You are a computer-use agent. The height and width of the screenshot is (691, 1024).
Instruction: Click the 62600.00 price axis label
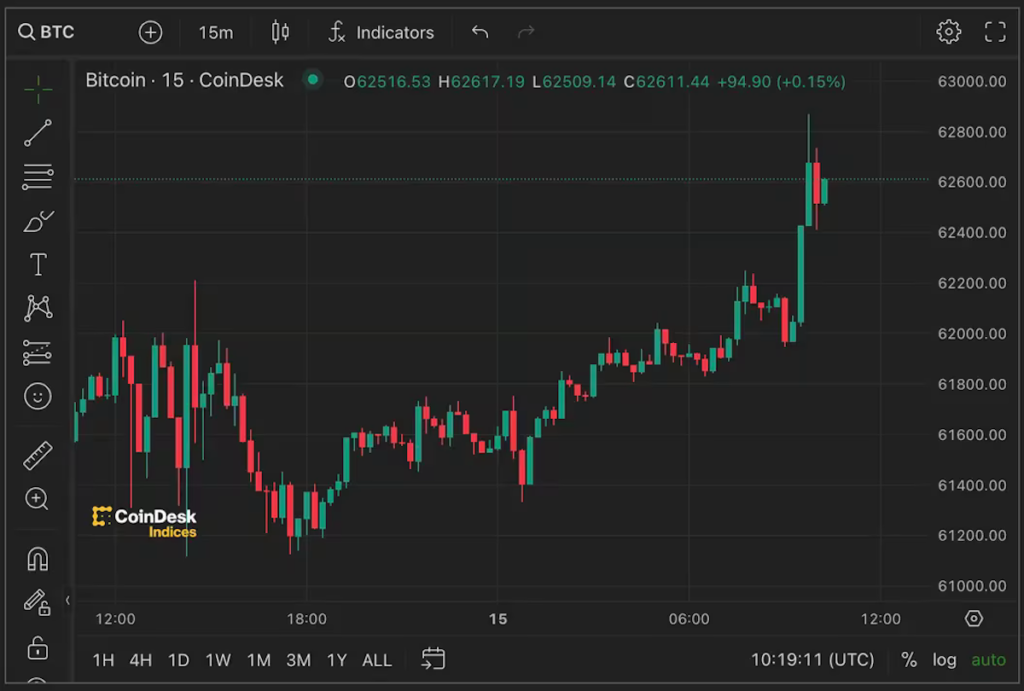click(x=972, y=182)
